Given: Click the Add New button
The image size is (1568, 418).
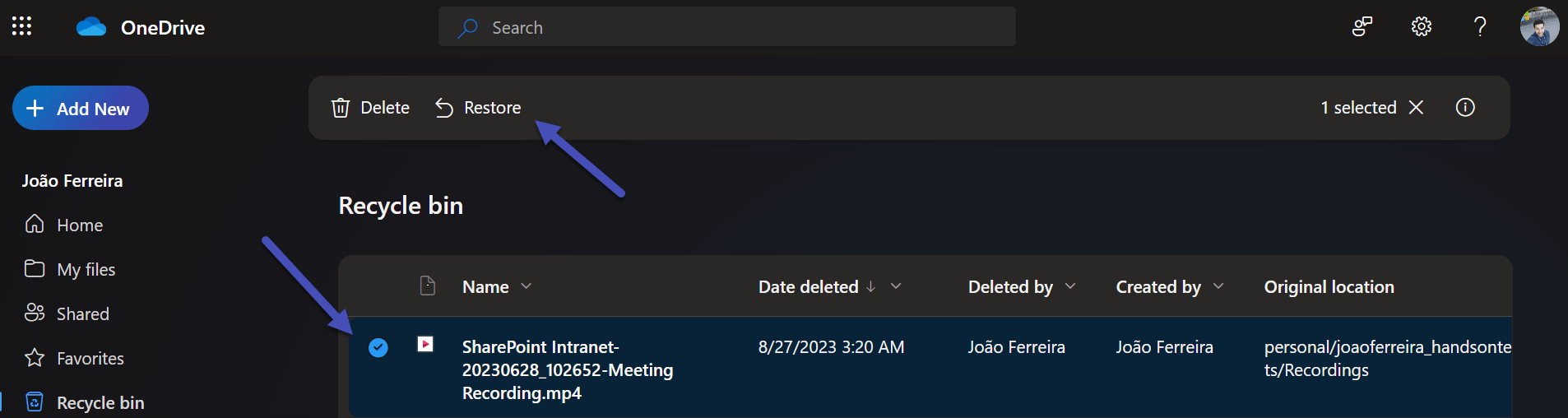Looking at the screenshot, I should click(80, 108).
